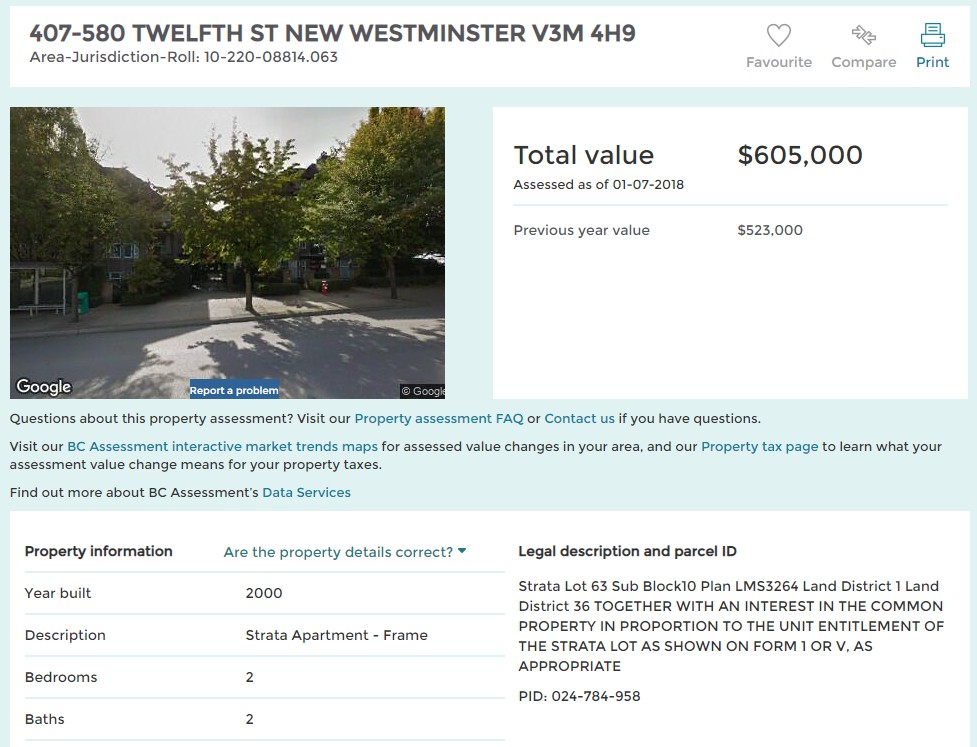Click the heart Favourite icon

tap(778, 35)
